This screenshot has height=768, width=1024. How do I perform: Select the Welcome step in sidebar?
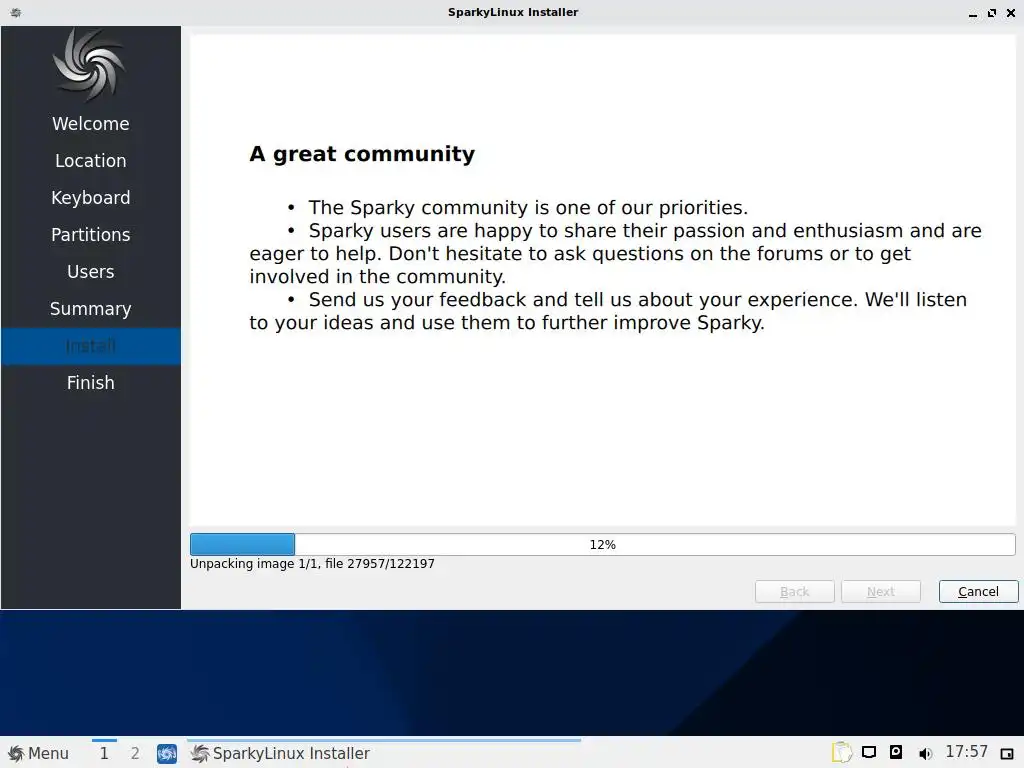(x=91, y=124)
